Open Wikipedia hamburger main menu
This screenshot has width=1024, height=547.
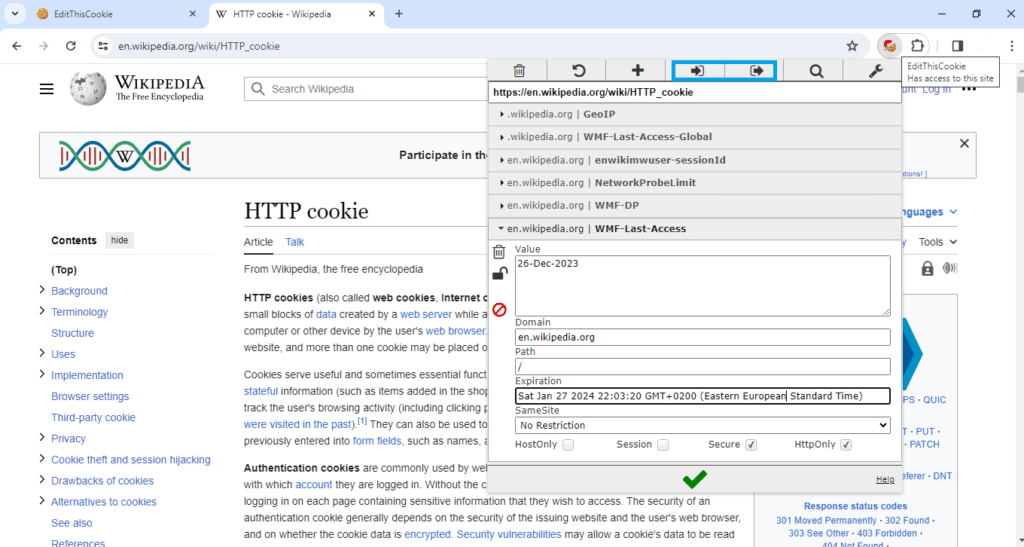[46, 89]
